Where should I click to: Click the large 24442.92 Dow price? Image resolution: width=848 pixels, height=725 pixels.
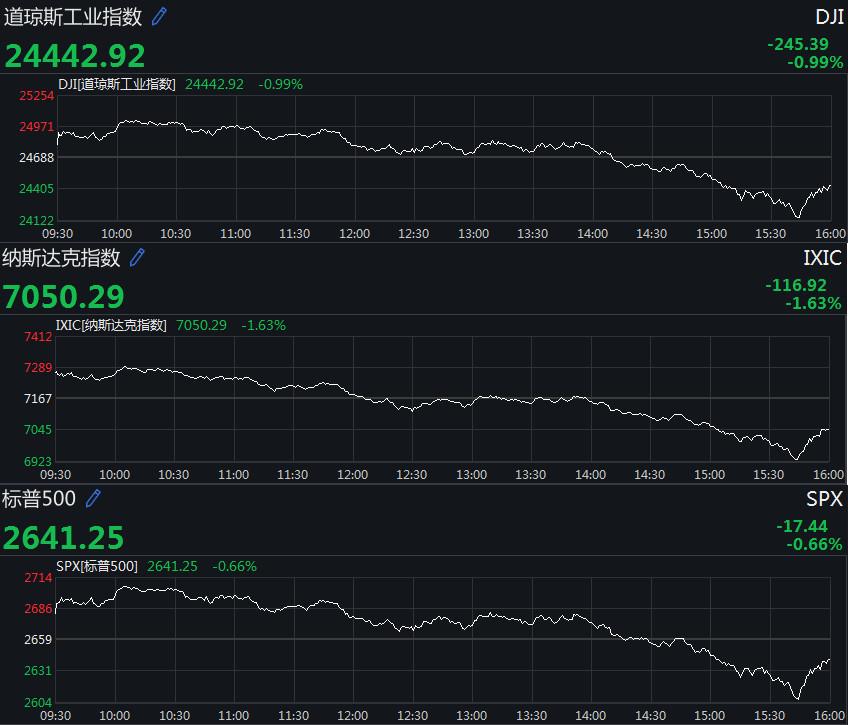pyautogui.click(x=75, y=55)
